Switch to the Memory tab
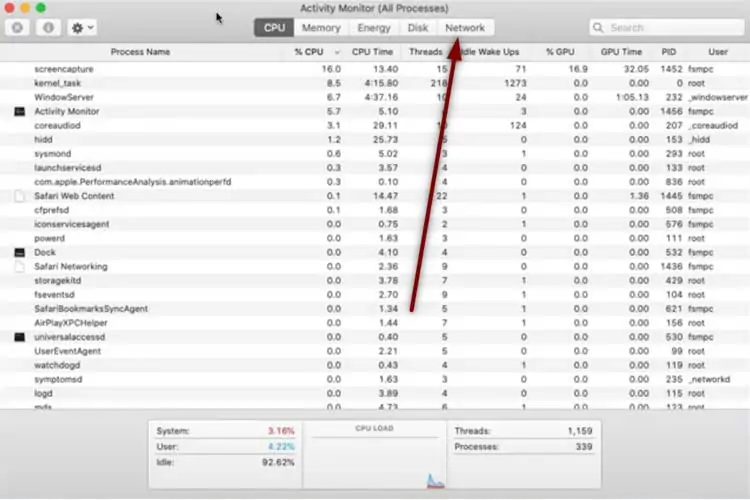The height and width of the screenshot is (500, 750). tap(321, 28)
